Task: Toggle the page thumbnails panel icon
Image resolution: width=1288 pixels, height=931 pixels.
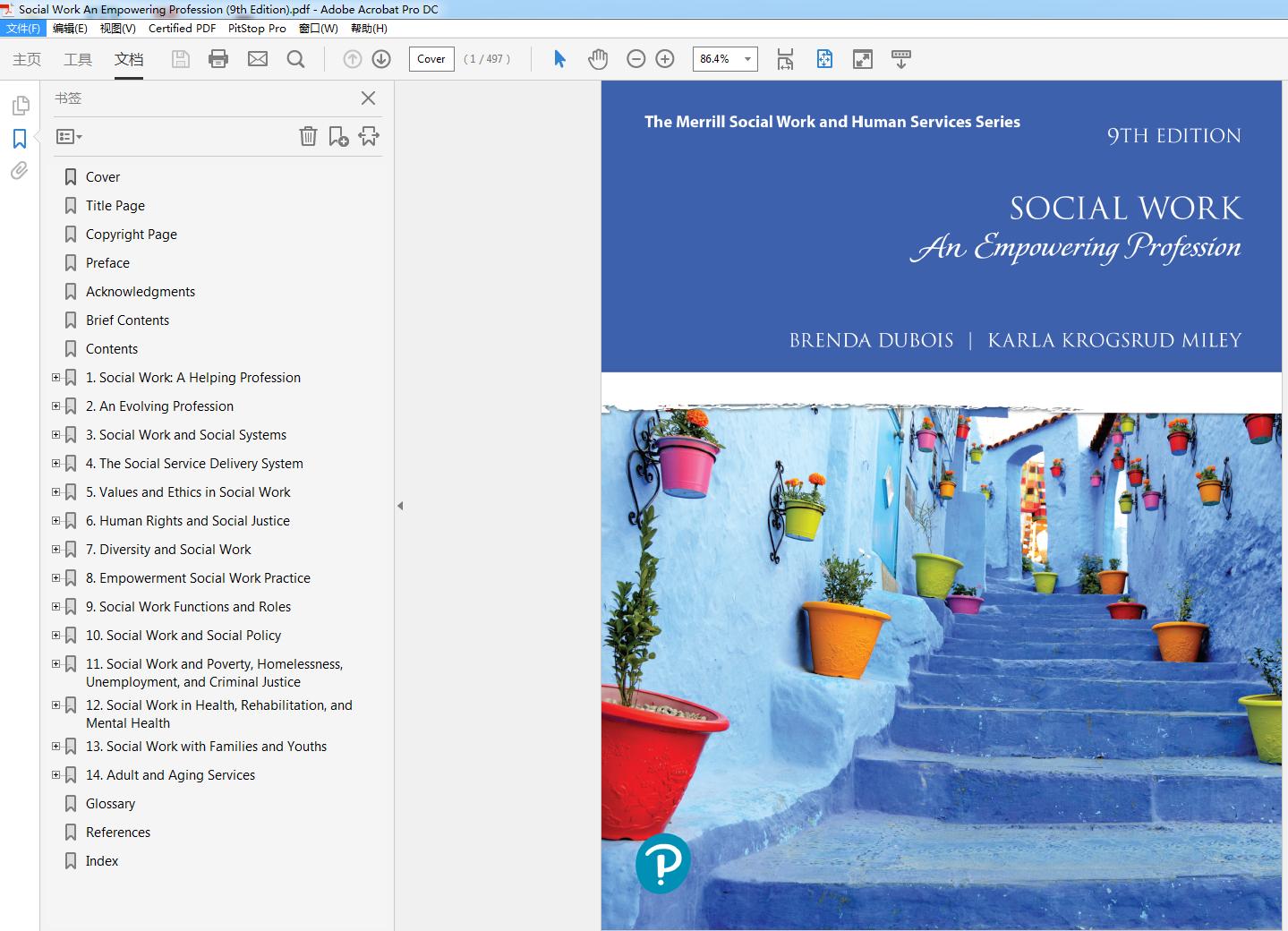Action: pos(20,106)
